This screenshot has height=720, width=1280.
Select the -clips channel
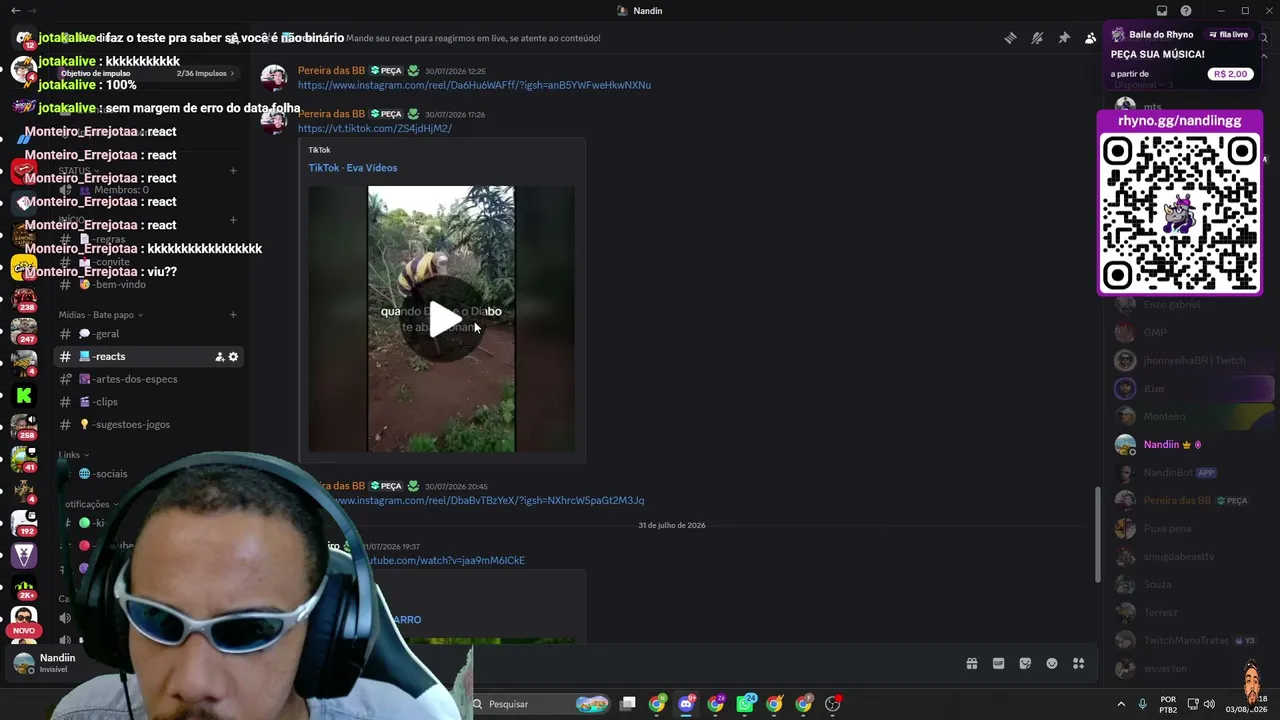click(148, 402)
